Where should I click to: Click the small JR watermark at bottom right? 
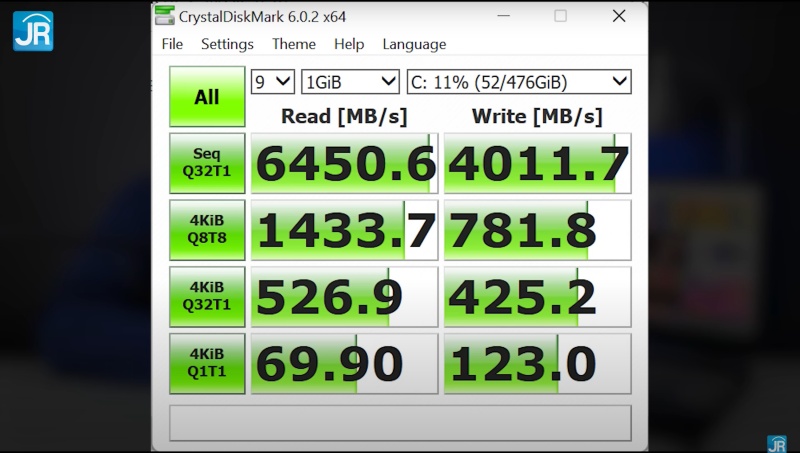click(x=776, y=443)
